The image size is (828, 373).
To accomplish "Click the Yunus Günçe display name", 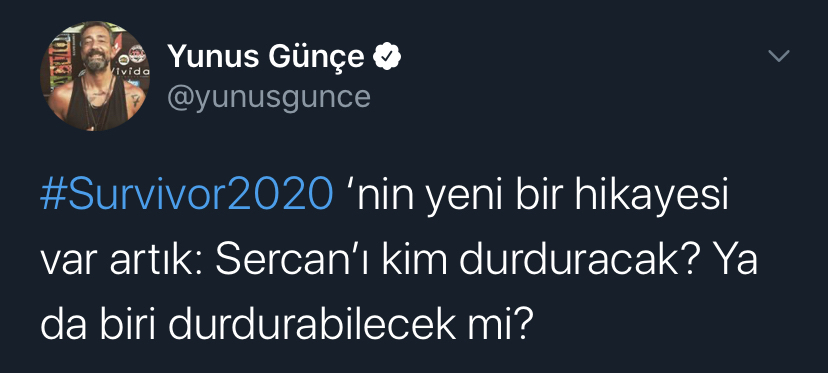I will pos(266,57).
